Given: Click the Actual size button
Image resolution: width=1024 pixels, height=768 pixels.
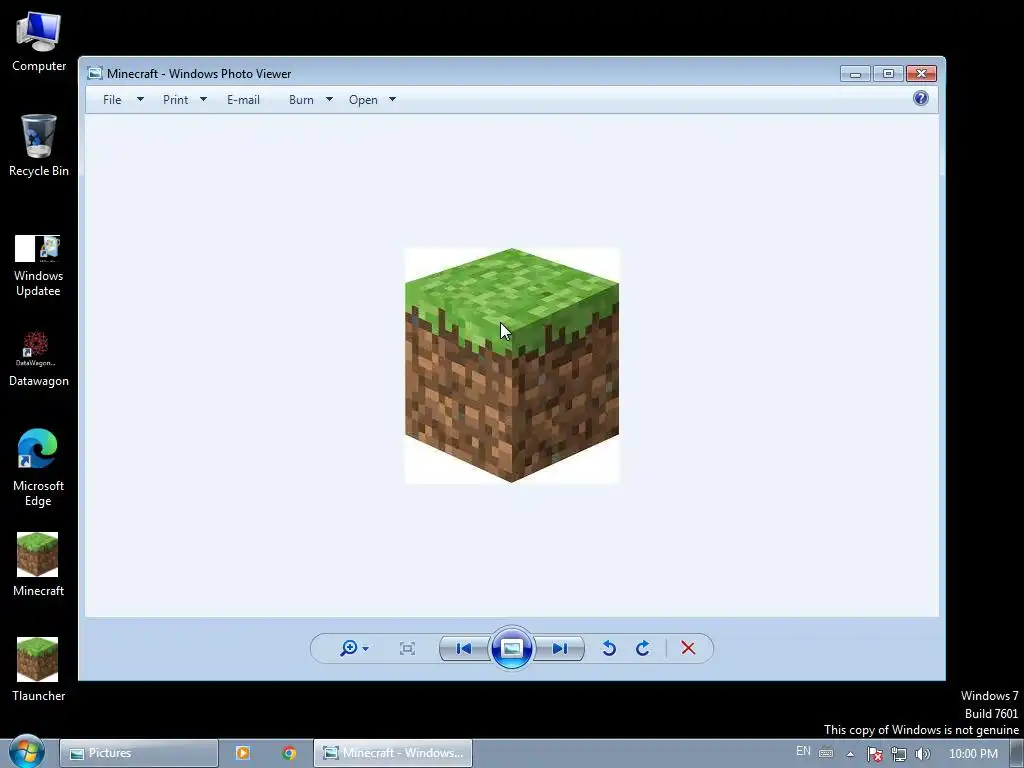Looking at the screenshot, I should click(x=407, y=648).
